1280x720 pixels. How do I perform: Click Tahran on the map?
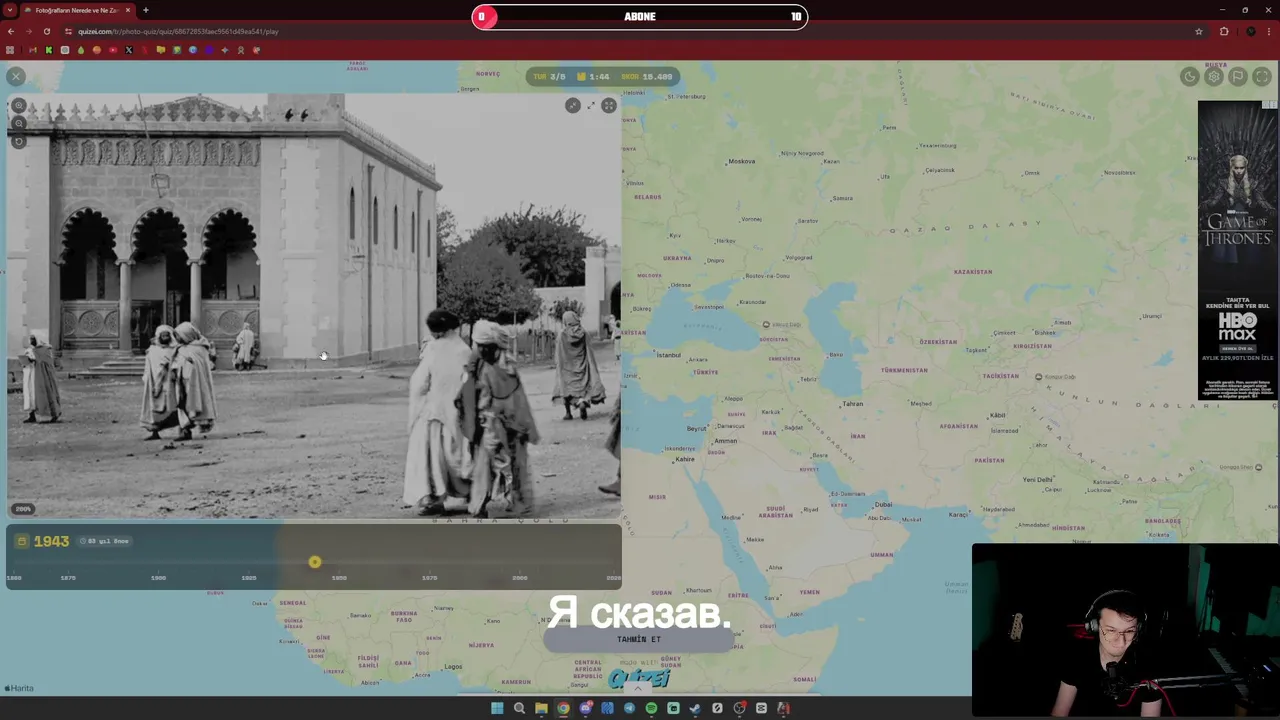click(x=852, y=404)
